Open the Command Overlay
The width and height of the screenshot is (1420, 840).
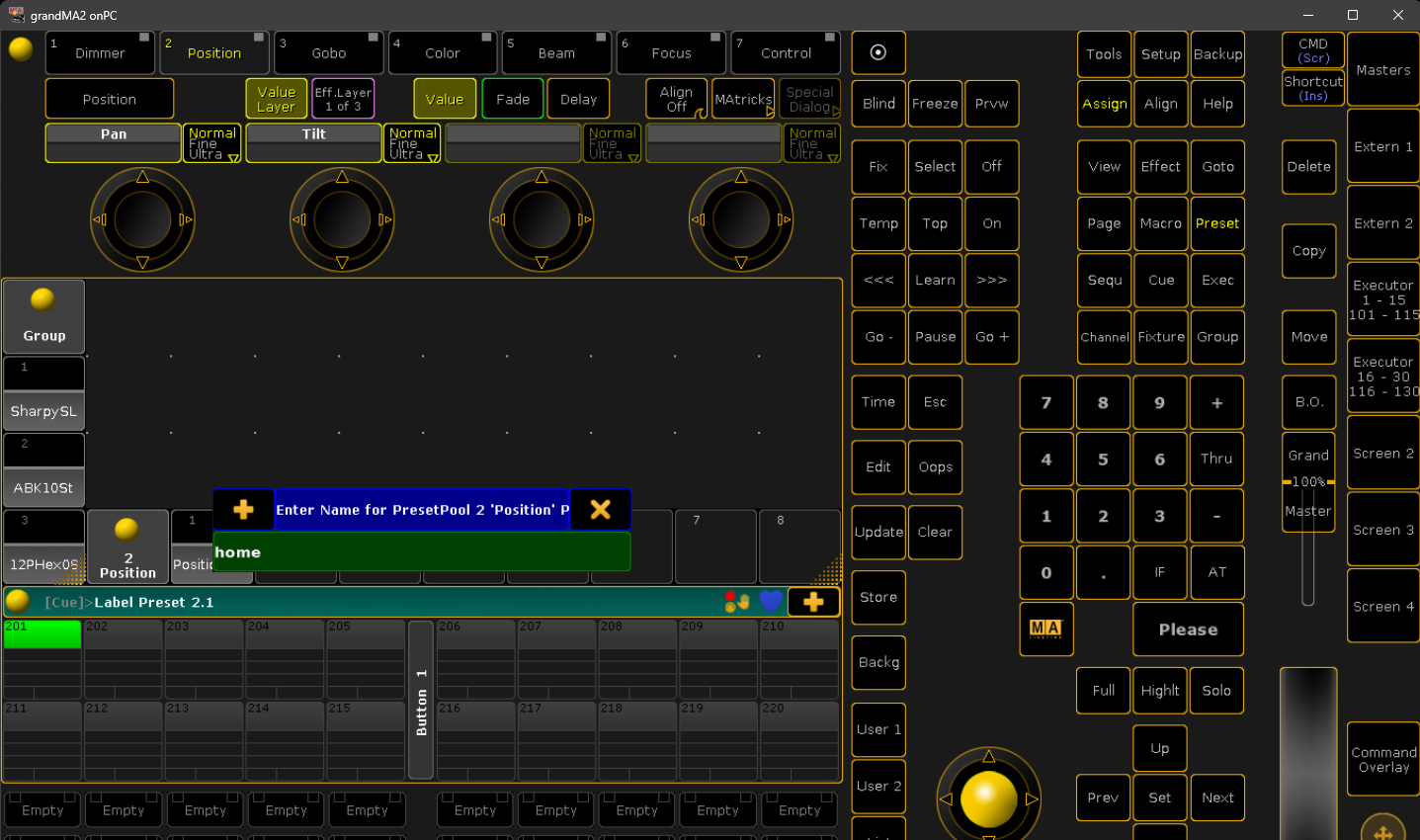pyautogui.click(x=1383, y=759)
